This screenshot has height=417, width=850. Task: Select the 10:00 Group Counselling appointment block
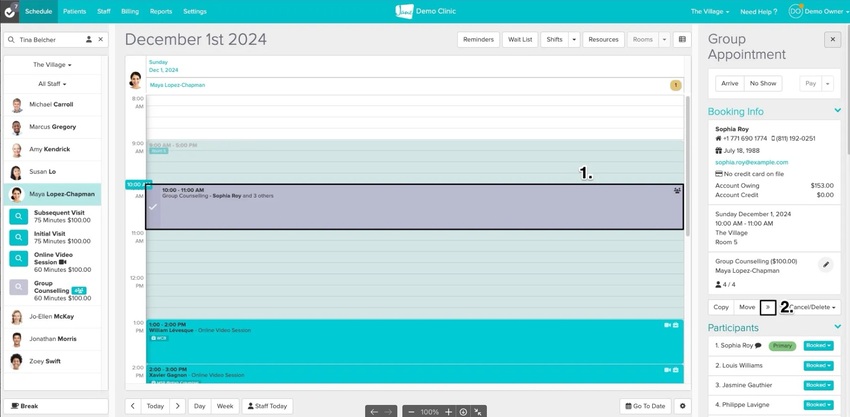[415, 207]
